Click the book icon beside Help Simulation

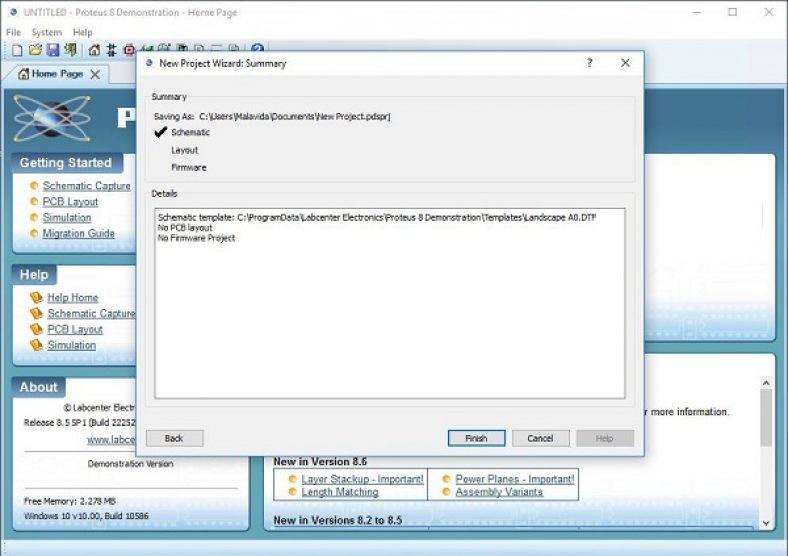[36, 345]
